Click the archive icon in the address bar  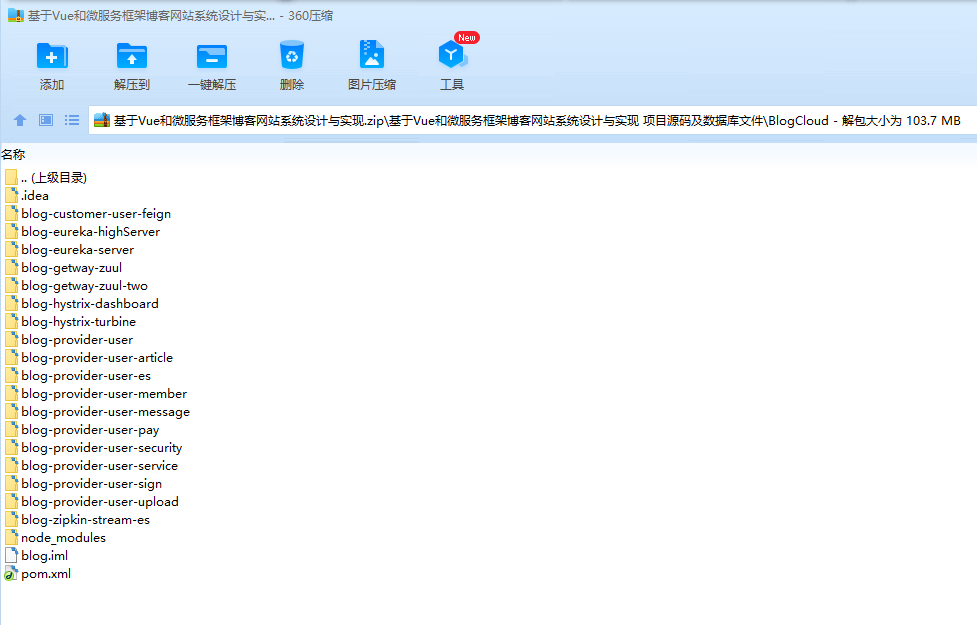click(102, 120)
